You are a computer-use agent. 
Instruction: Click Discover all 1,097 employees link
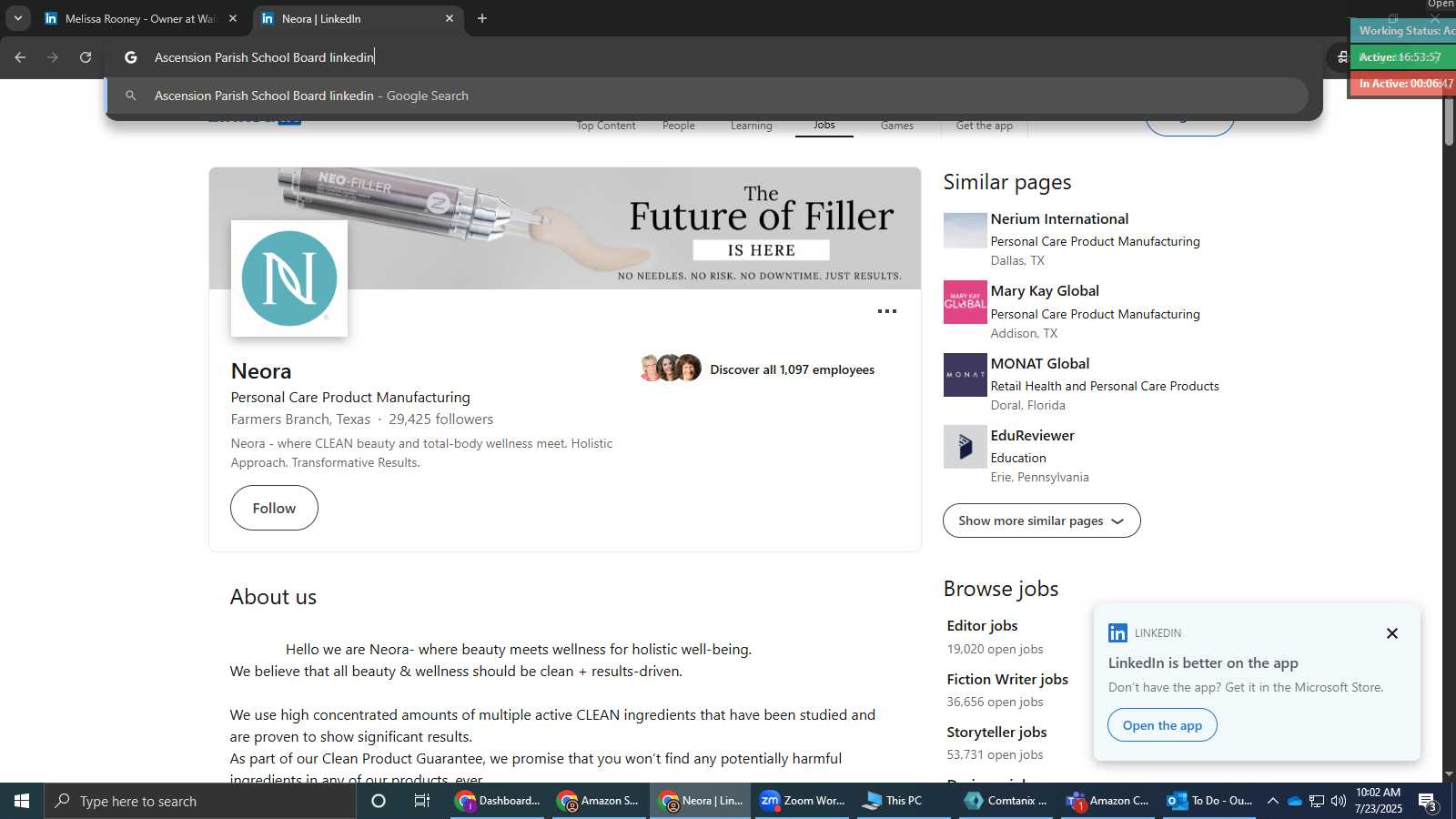(x=792, y=369)
